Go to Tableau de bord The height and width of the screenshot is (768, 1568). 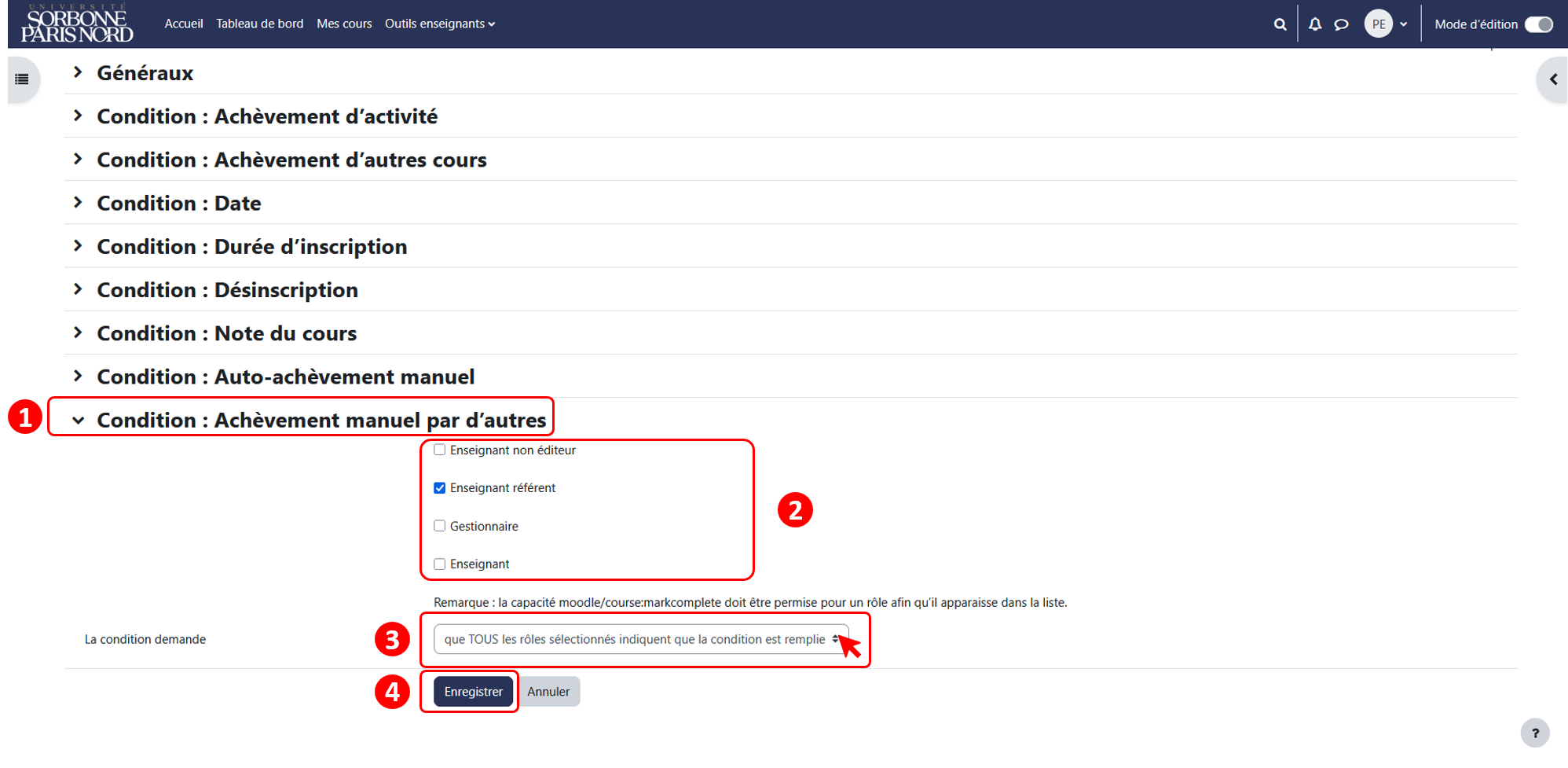tap(260, 24)
